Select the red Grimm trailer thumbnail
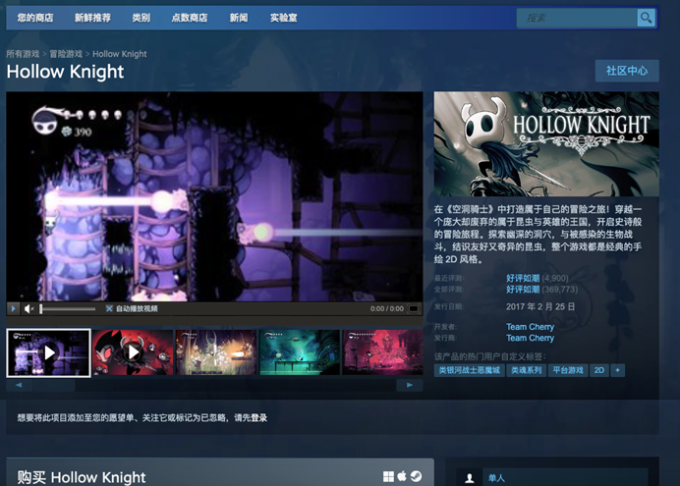The image size is (680, 486). (x=132, y=352)
